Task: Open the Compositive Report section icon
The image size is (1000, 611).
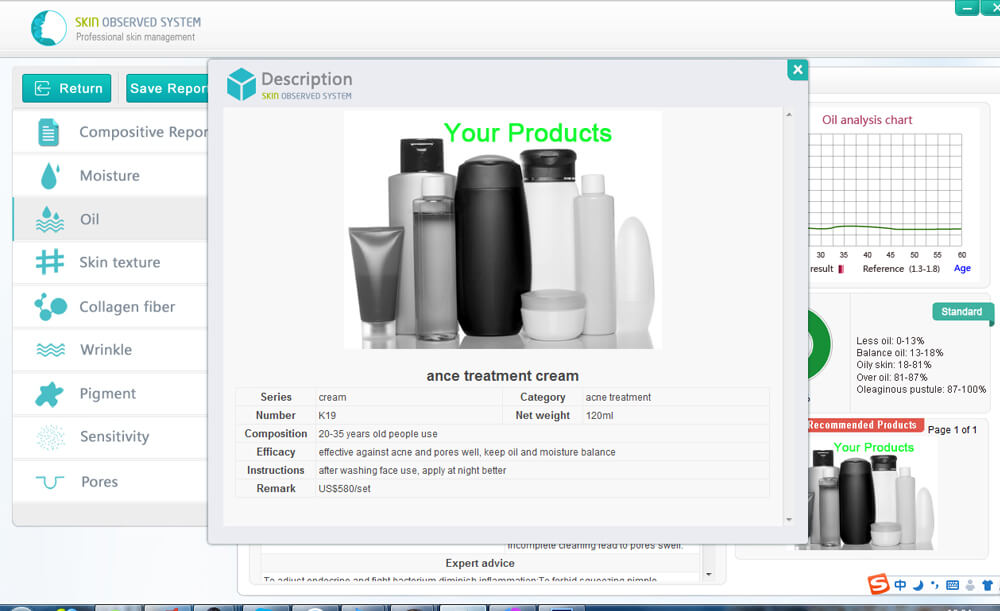Action: point(48,132)
